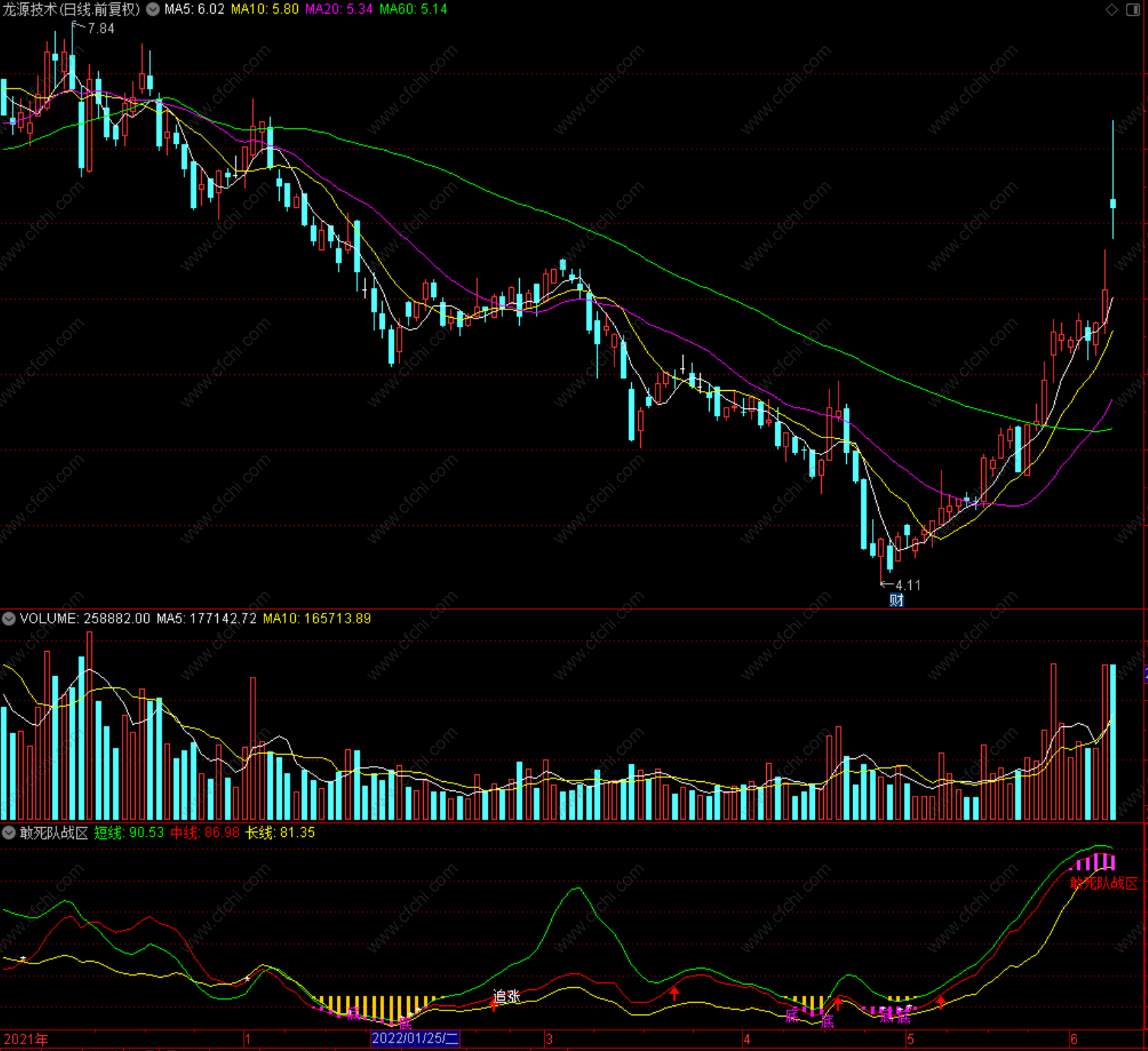
Task: Open the 敢死队战区 indicator dropdown icon
Action: point(9,832)
